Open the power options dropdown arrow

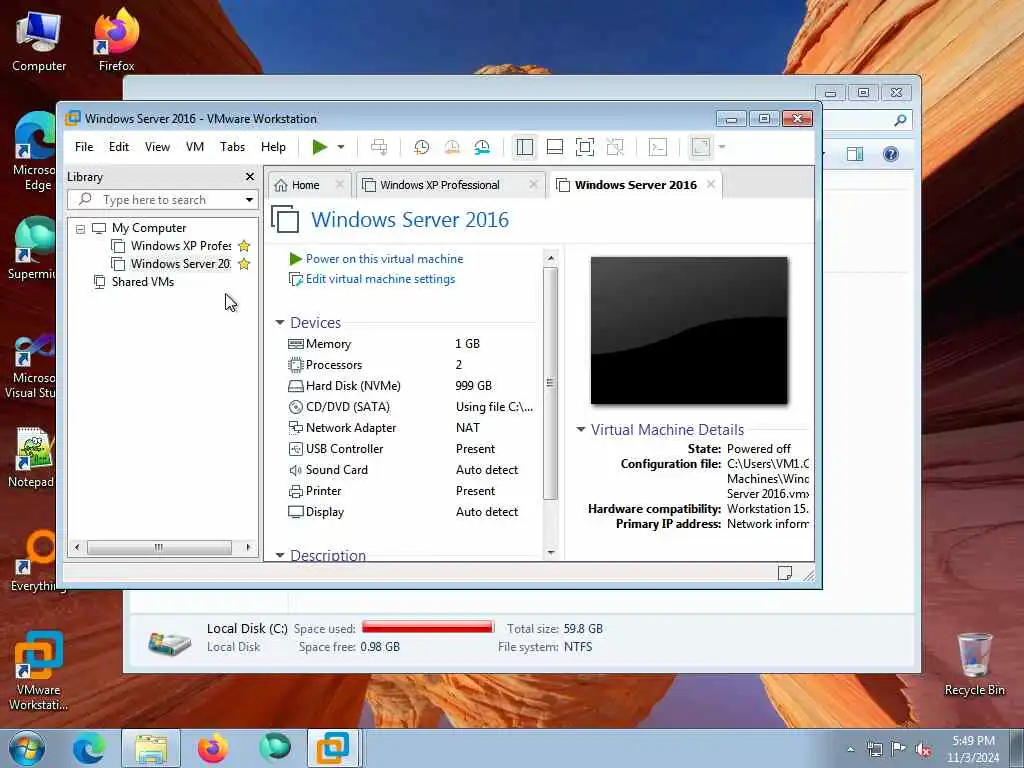click(x=341, y=147)
